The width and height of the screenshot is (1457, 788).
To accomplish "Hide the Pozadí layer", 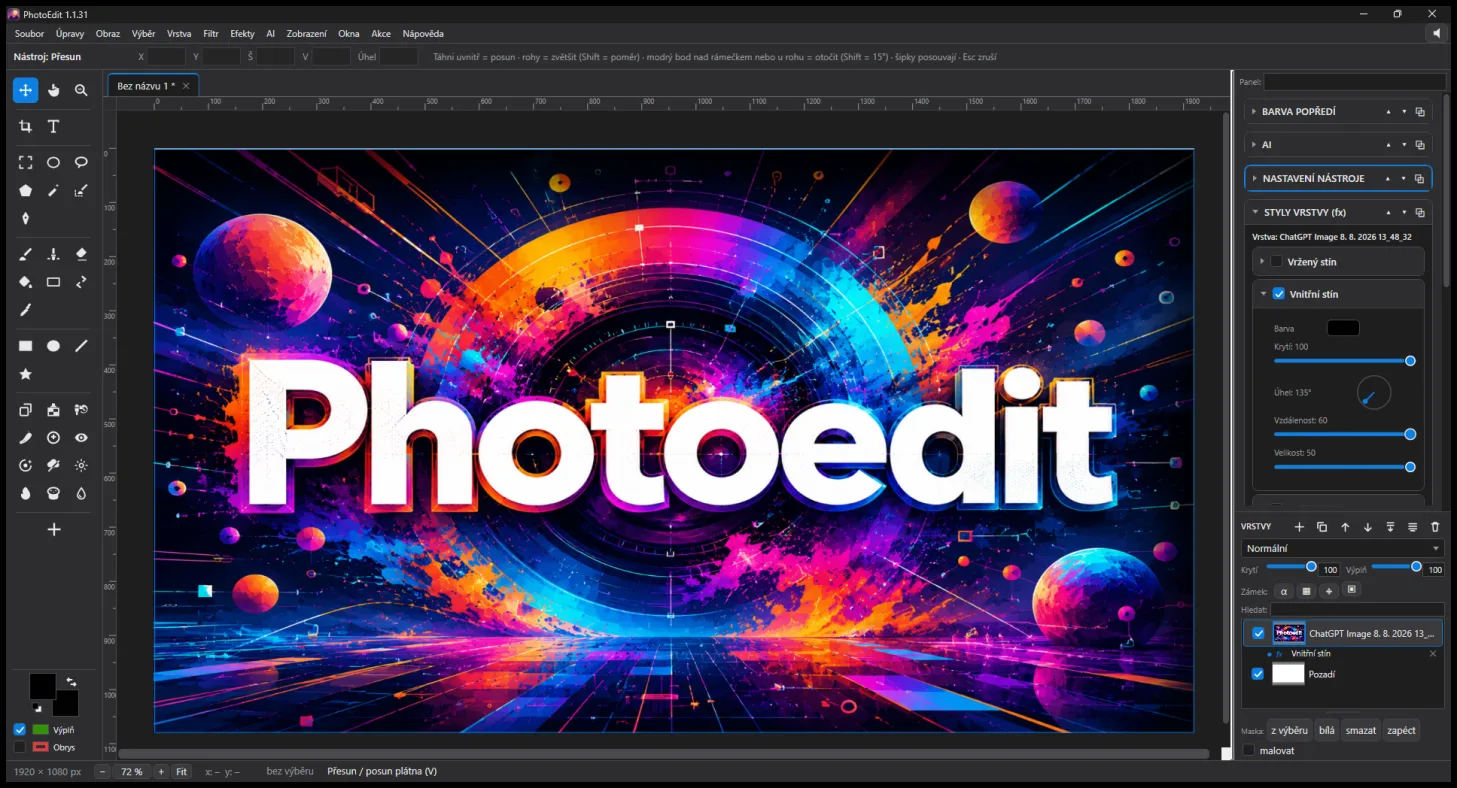I will [x=1258, y=674].
